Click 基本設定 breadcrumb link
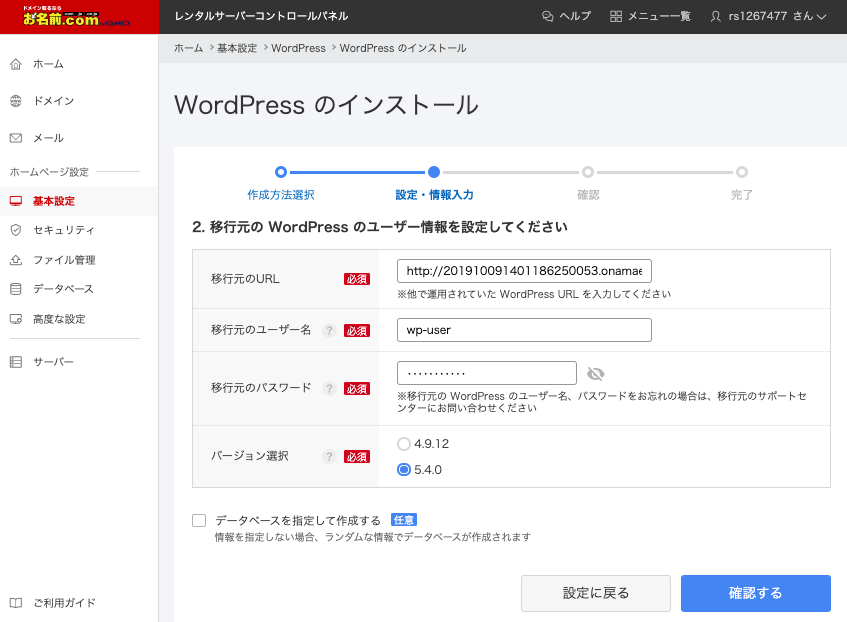847x622 pixels. 236,48
